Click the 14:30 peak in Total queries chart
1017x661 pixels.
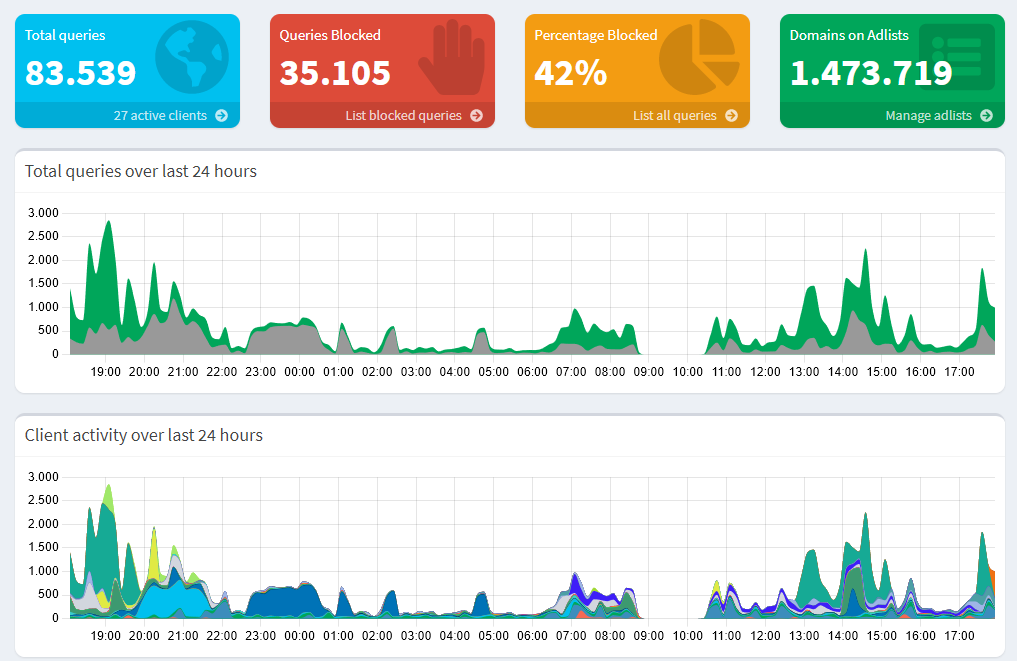865,251
